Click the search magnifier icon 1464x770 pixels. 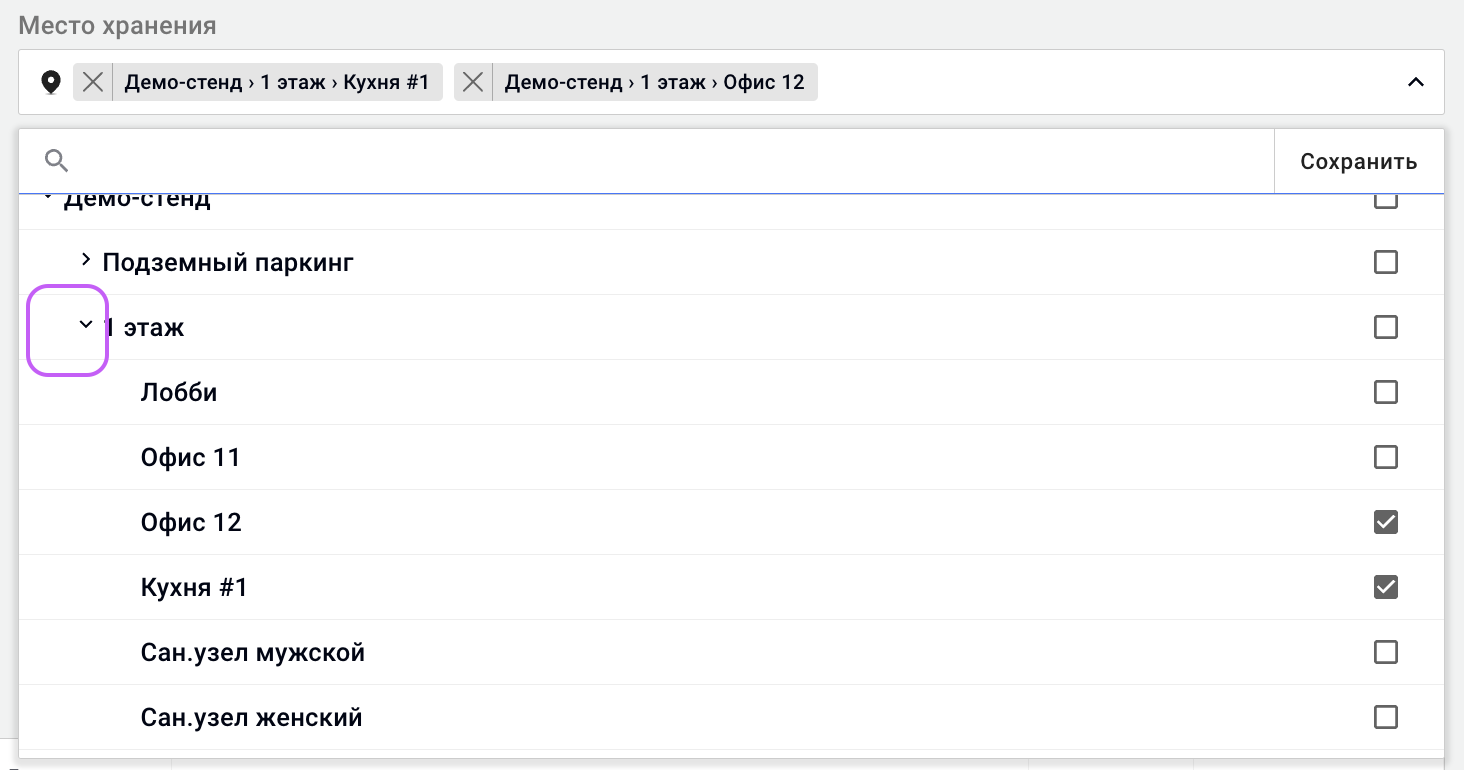click(x=57, y=161)
